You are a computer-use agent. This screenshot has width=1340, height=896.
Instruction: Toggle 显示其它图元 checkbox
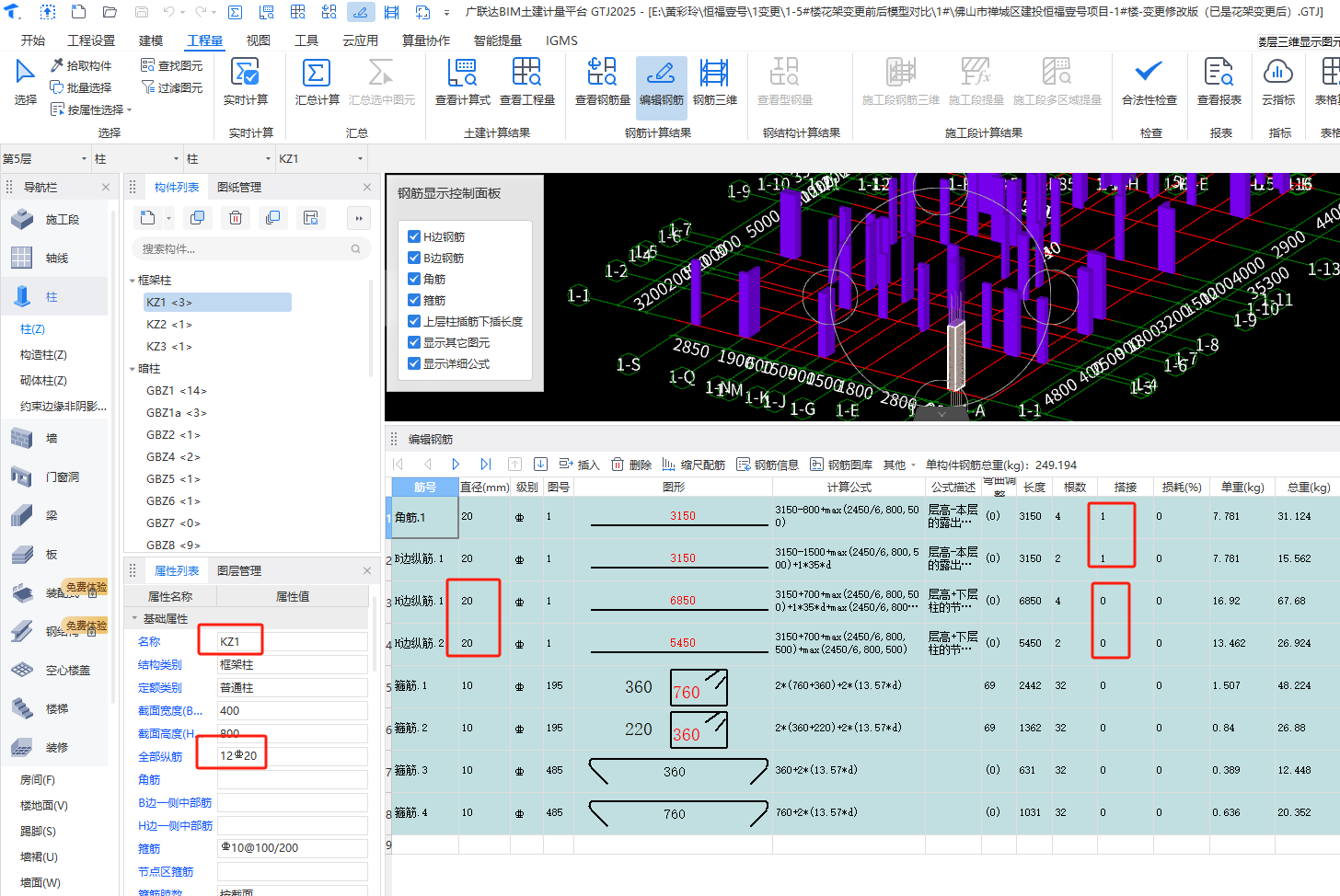tap(414, 342)
